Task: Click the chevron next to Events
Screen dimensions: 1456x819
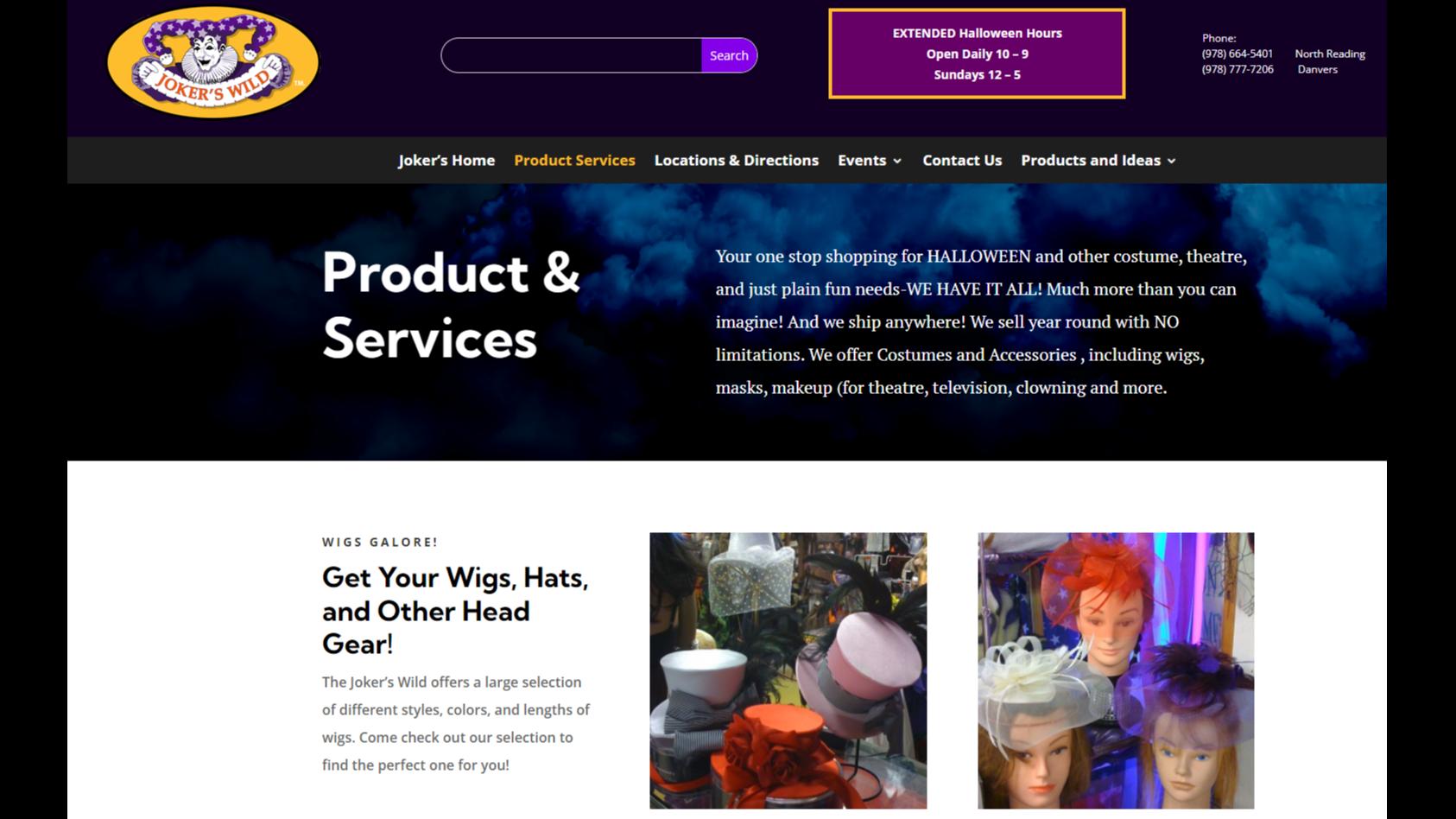Action: click(x=897, y=162)
